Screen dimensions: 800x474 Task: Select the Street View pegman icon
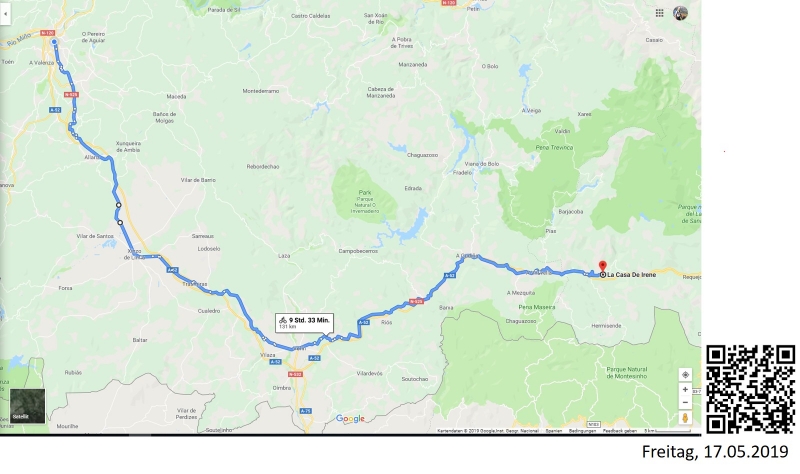pyautogui.click(x=685, y=417)
